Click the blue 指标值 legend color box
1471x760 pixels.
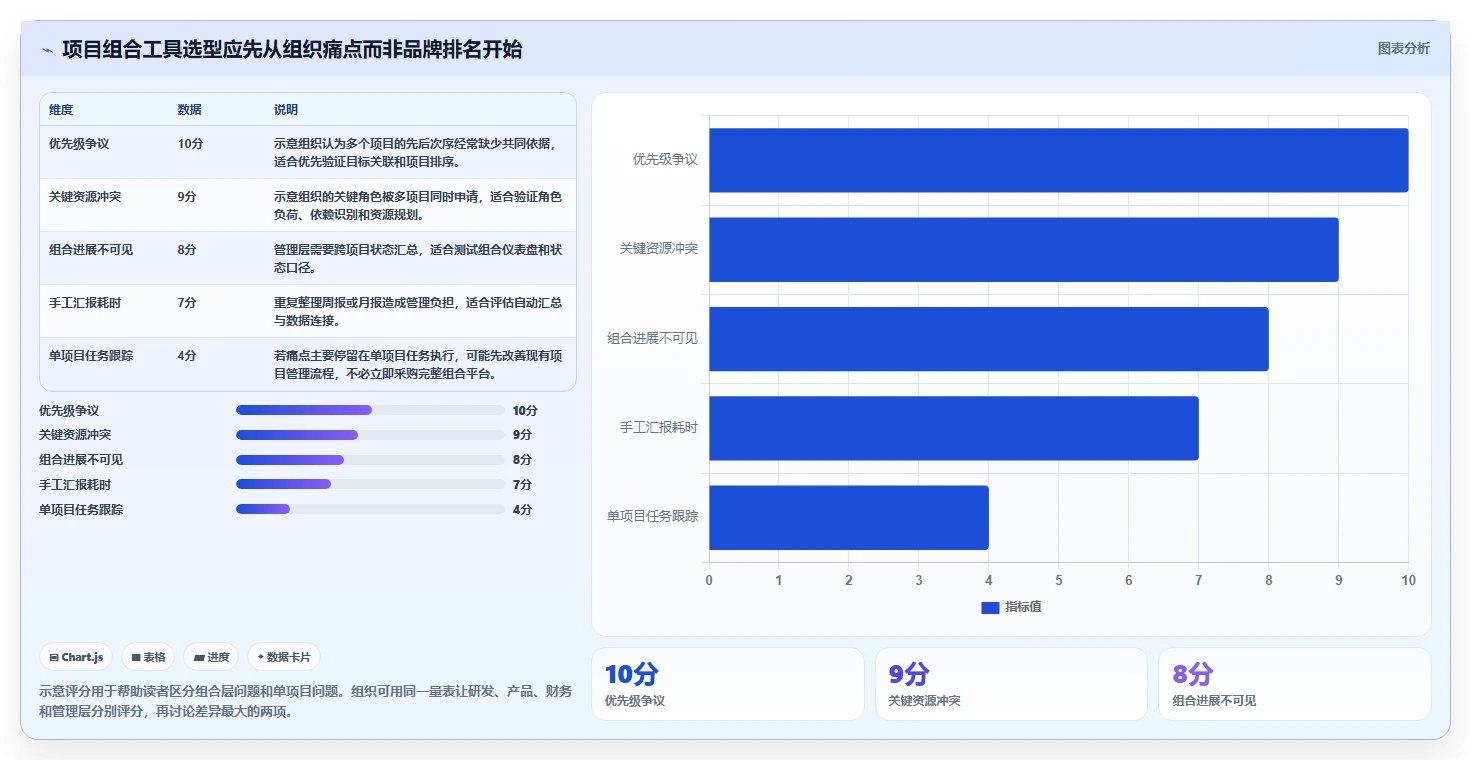tap(990, 607)
